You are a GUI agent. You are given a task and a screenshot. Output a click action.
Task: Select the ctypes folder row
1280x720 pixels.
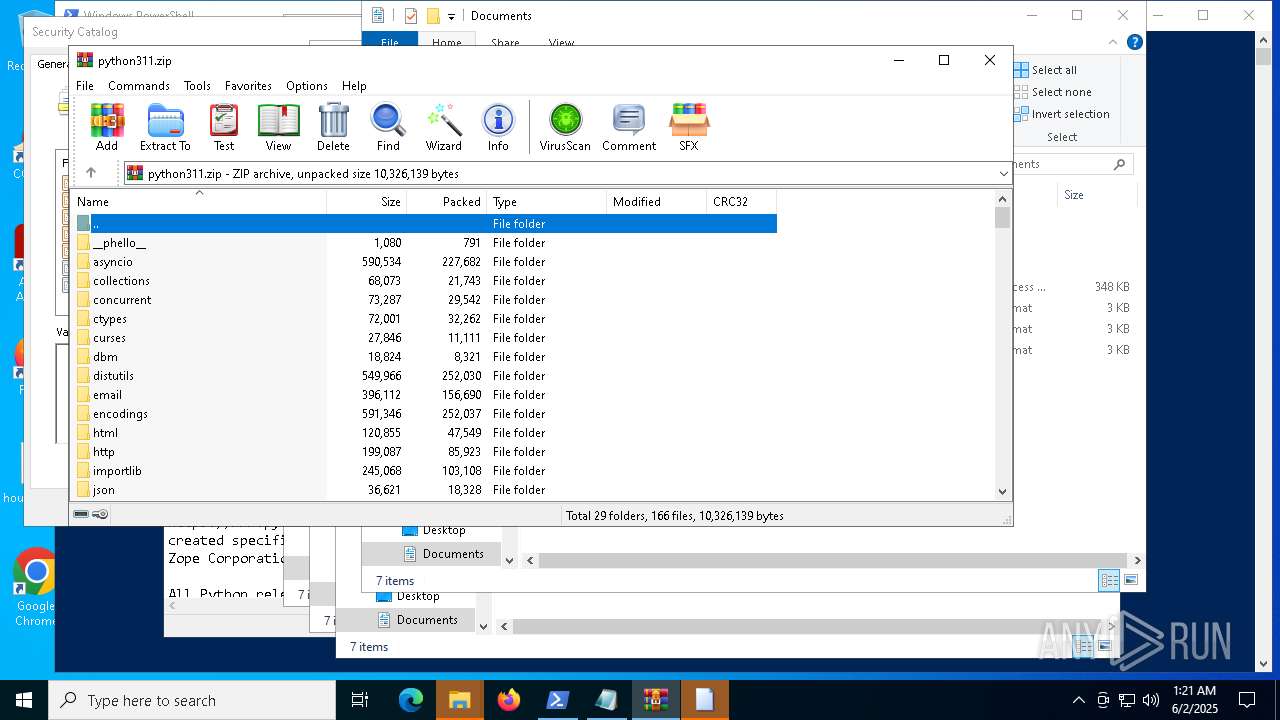(425, 319)
